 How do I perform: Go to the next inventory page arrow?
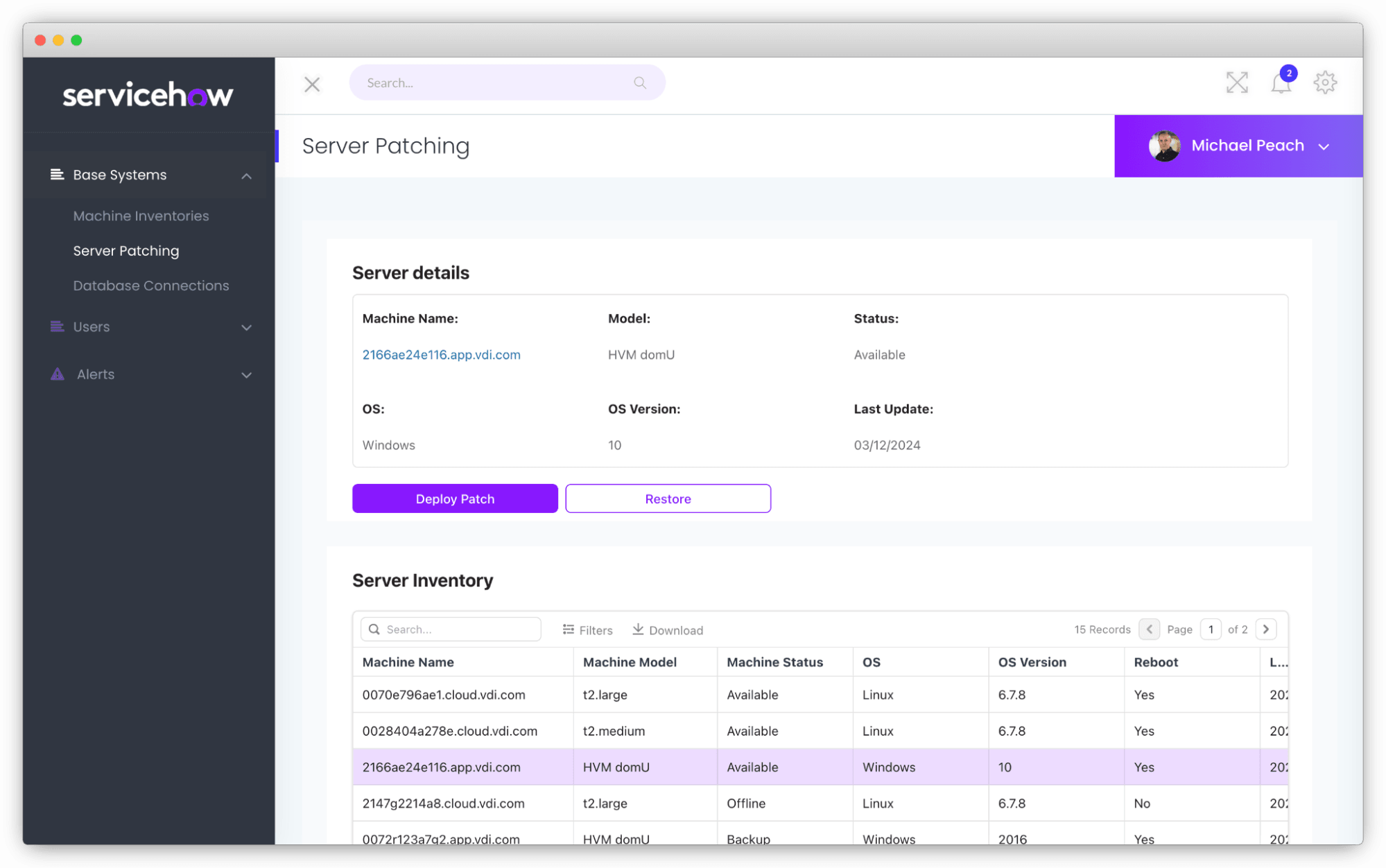(x=1266, y=629)
